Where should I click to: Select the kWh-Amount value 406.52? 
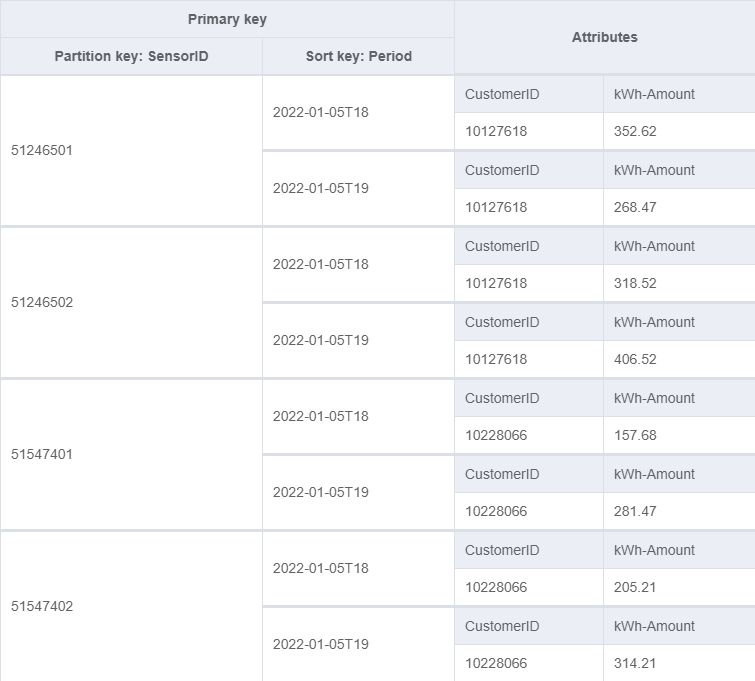tap(635, 359)
